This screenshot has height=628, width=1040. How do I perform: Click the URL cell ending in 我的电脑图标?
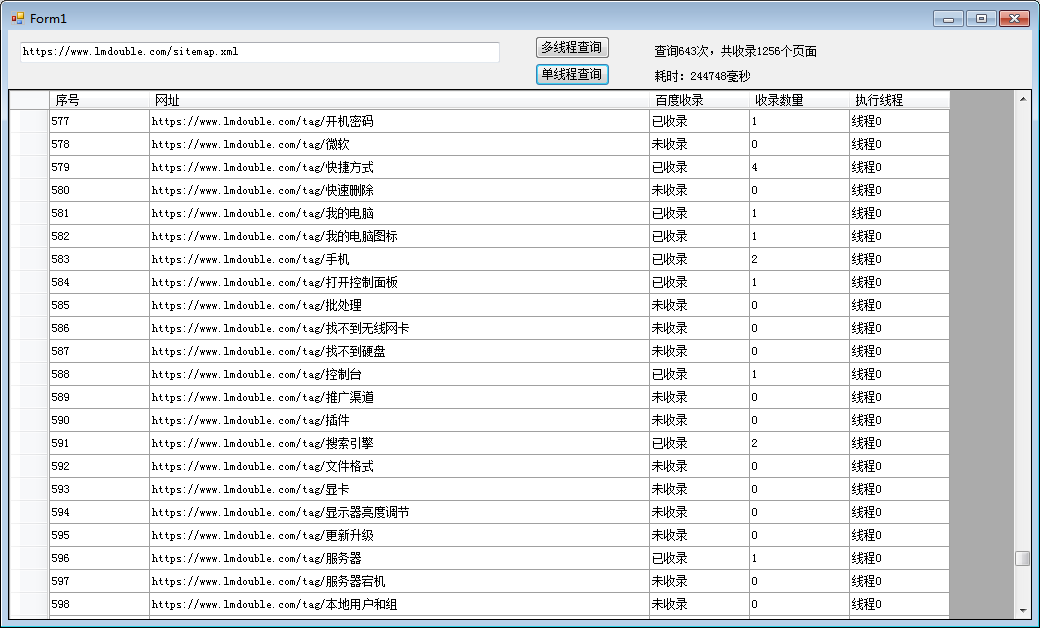[x=399, y=236]
